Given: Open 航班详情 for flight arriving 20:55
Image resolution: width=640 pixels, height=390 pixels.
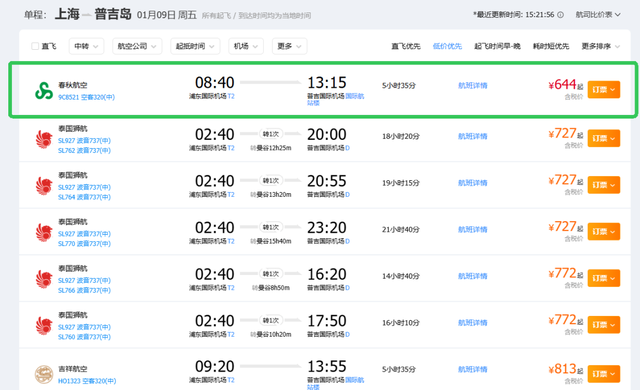Looking at the screenshot, I should (473, 183).
